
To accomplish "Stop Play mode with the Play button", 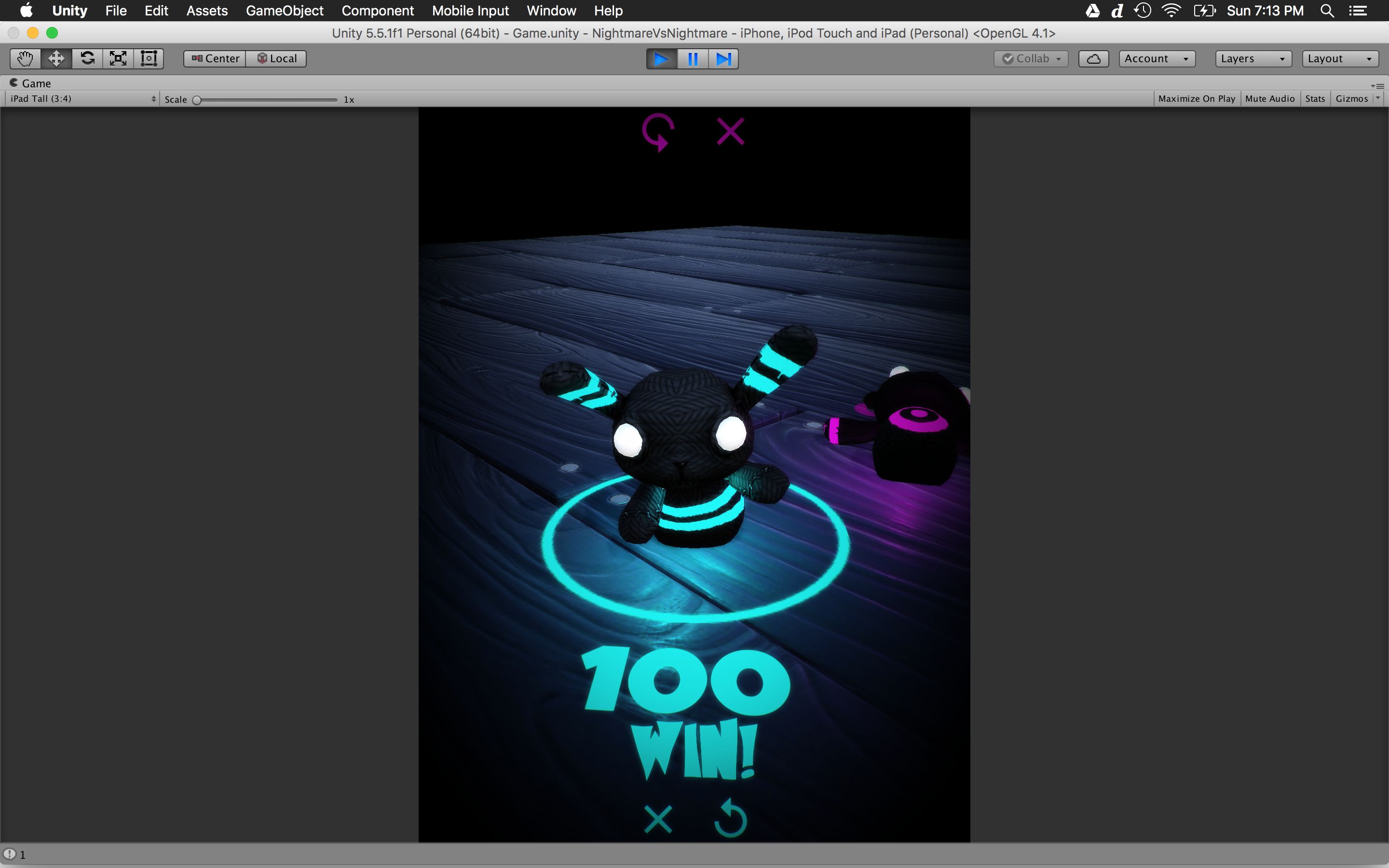I will point(661,58).
